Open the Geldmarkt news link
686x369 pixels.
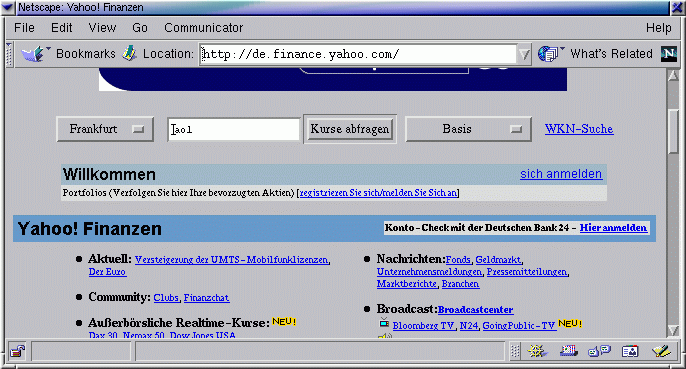click(x=498, y=260)
